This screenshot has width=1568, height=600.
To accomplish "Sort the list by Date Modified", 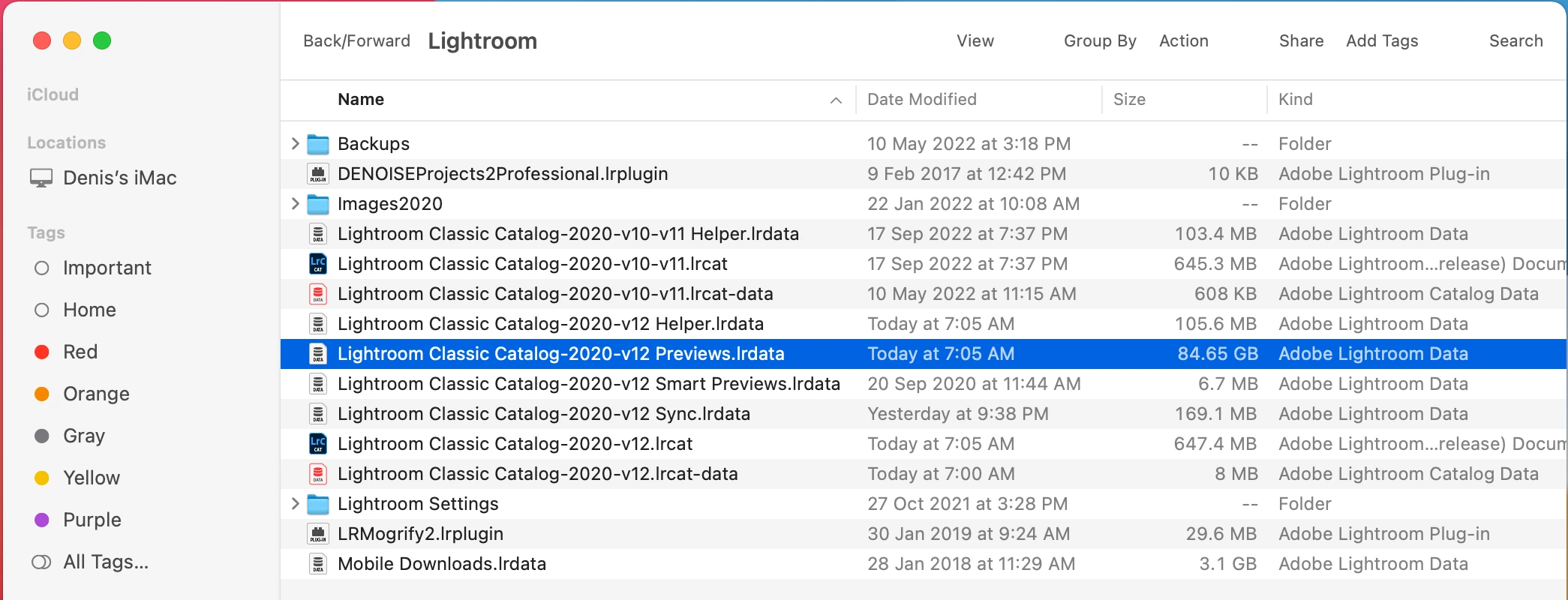I will [x=922, y=100].
